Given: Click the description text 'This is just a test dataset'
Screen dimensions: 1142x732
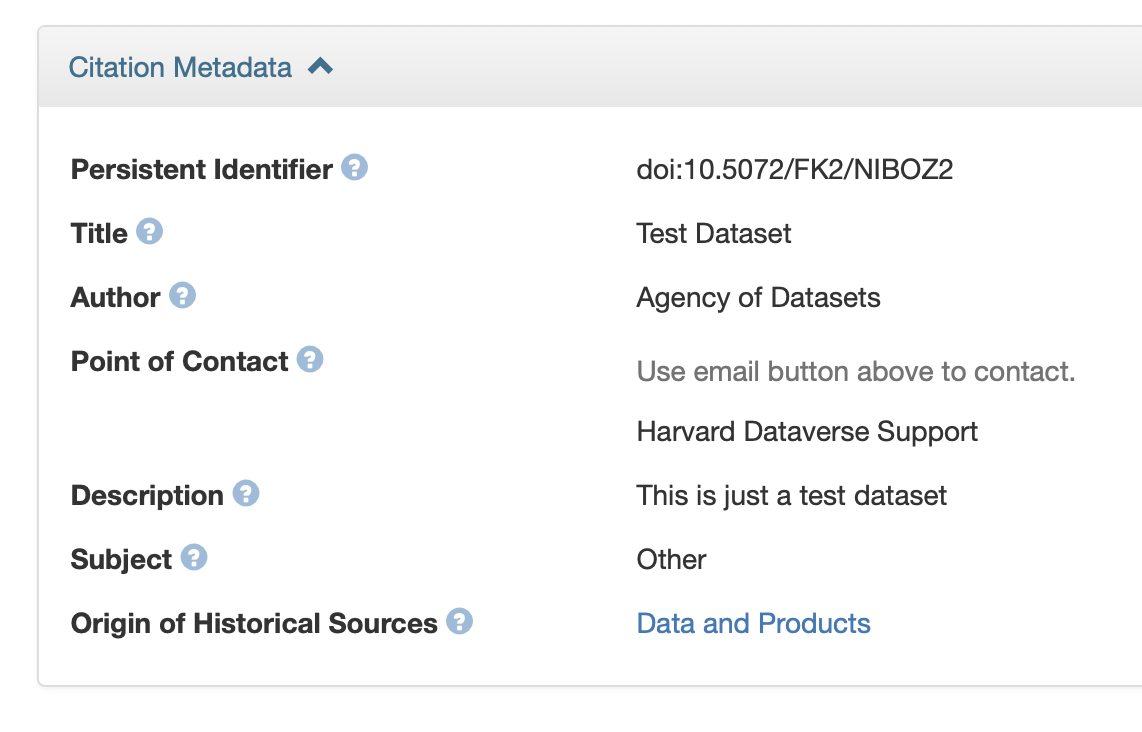Looking at the screenshot, I should 791,495.
